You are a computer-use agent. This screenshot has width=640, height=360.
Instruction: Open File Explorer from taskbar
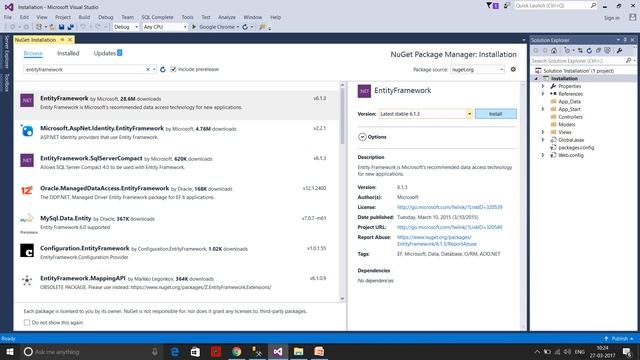tap(298, 351)
